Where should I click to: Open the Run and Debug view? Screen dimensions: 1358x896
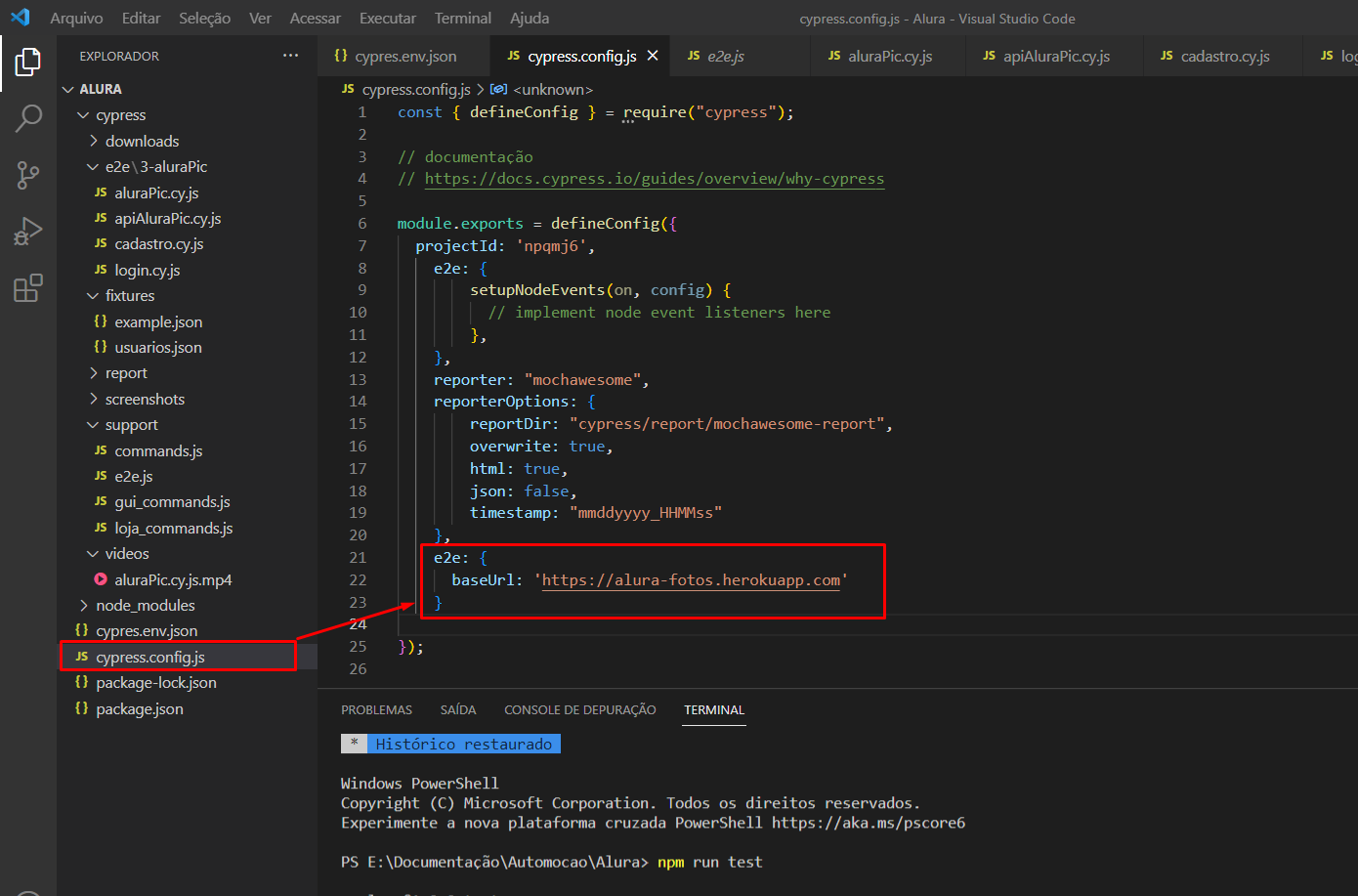[x=28, y=232]
